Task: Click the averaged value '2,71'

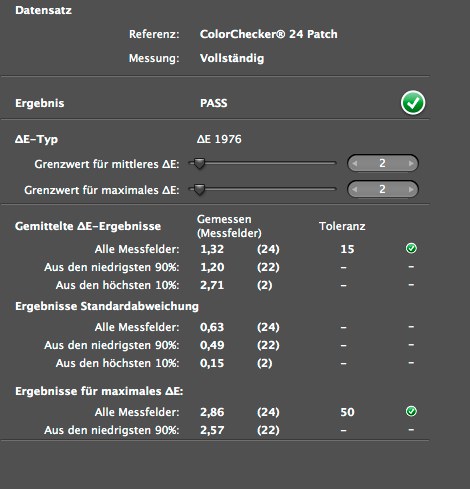Action: (212, 285)
